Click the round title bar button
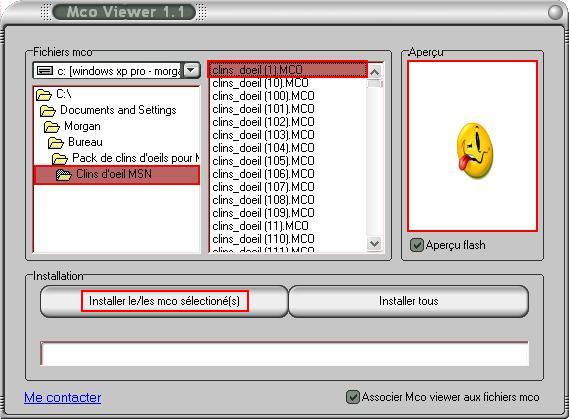This screenshot has height=419, width=569. tap(555, 12)
